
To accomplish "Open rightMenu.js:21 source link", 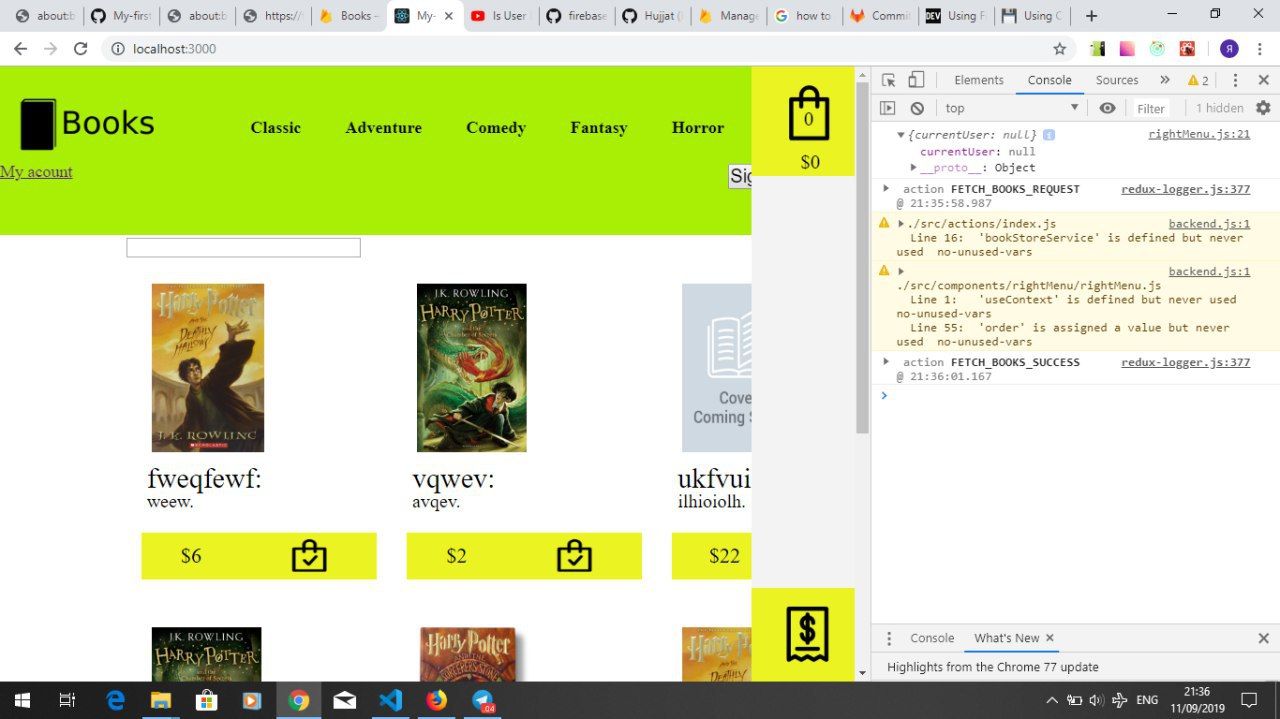I will pyautogui.click(x=1199, y=134).
